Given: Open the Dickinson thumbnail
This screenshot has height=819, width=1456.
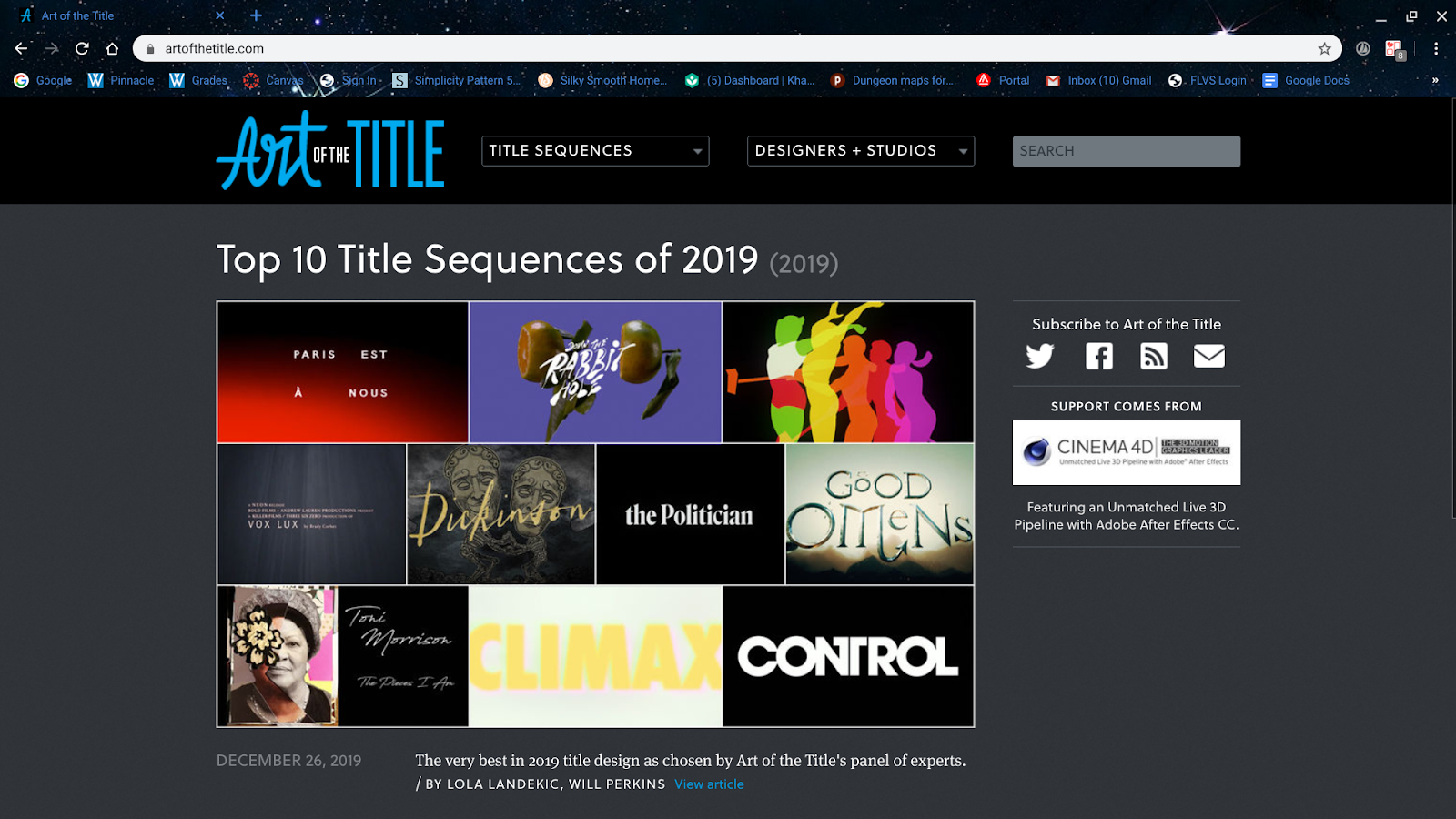Looking at the screenshot, I should tap(501, 514).
